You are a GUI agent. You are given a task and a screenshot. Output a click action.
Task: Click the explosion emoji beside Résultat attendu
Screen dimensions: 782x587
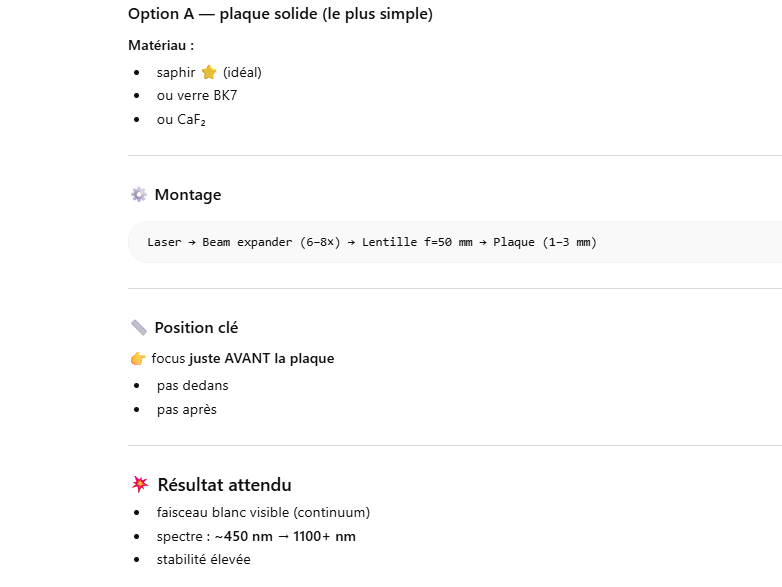pos(139,485)
